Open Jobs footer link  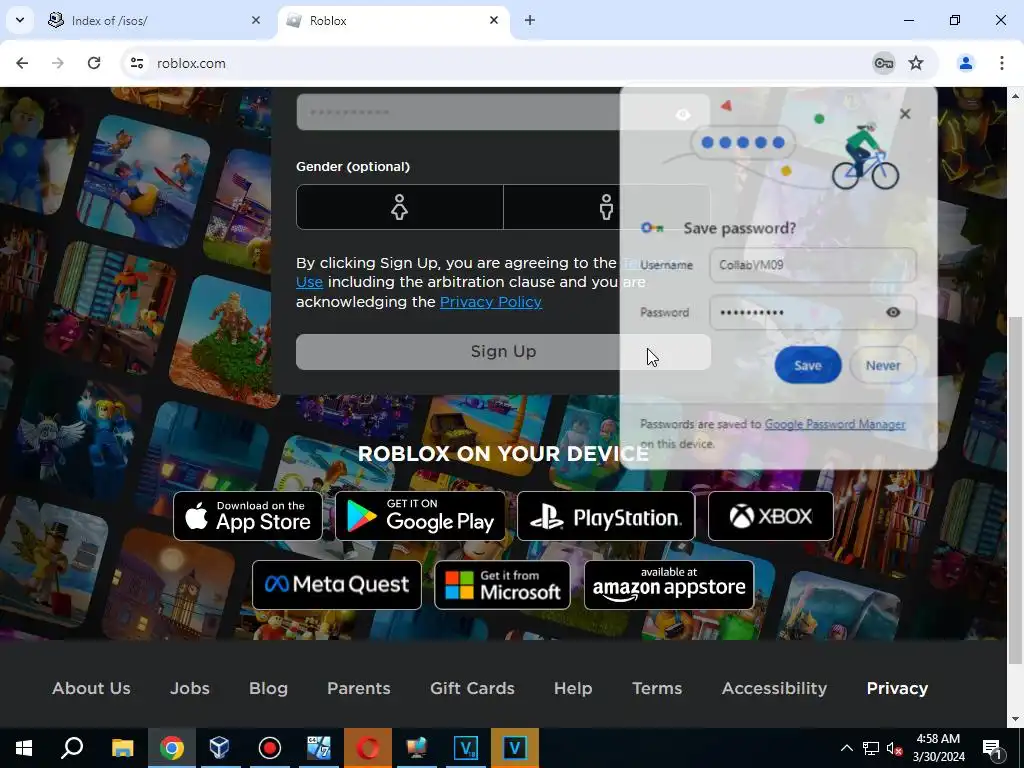pyautogui.click(x=189, y=688)
